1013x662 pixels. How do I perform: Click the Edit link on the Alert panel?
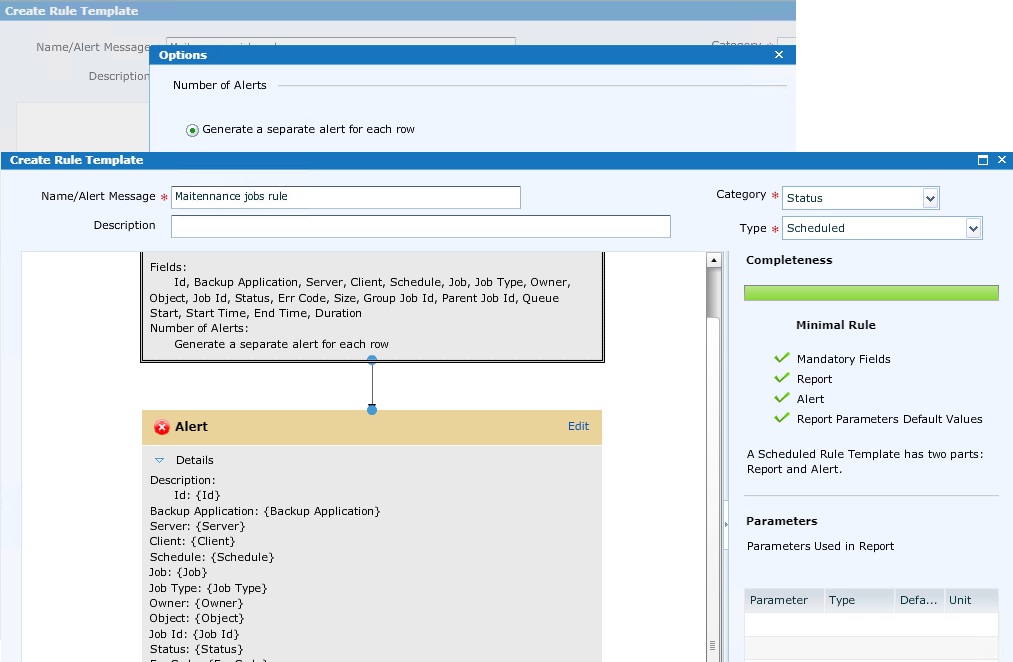[578, 426]
